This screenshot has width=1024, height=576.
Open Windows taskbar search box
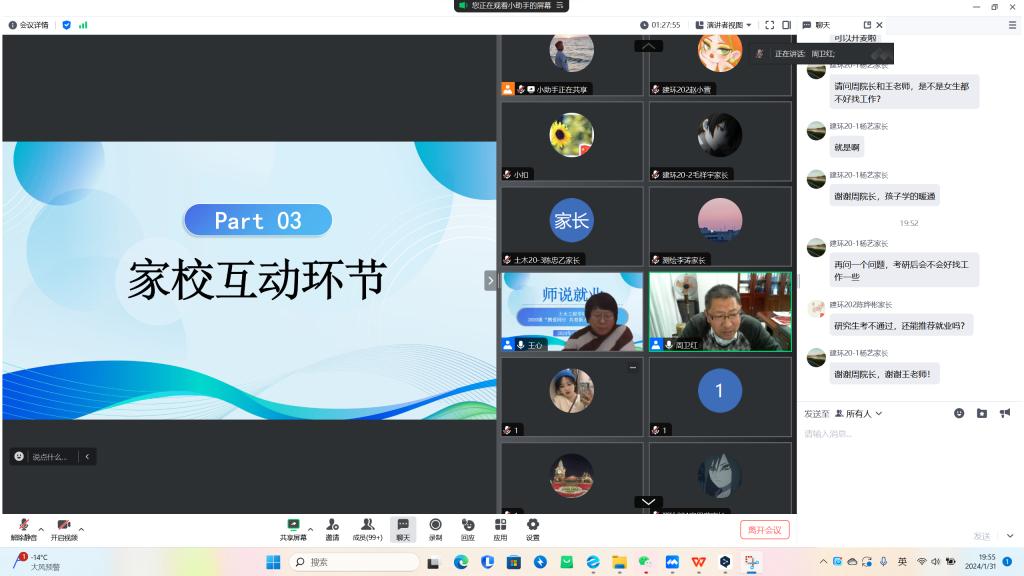pos(354,562)
